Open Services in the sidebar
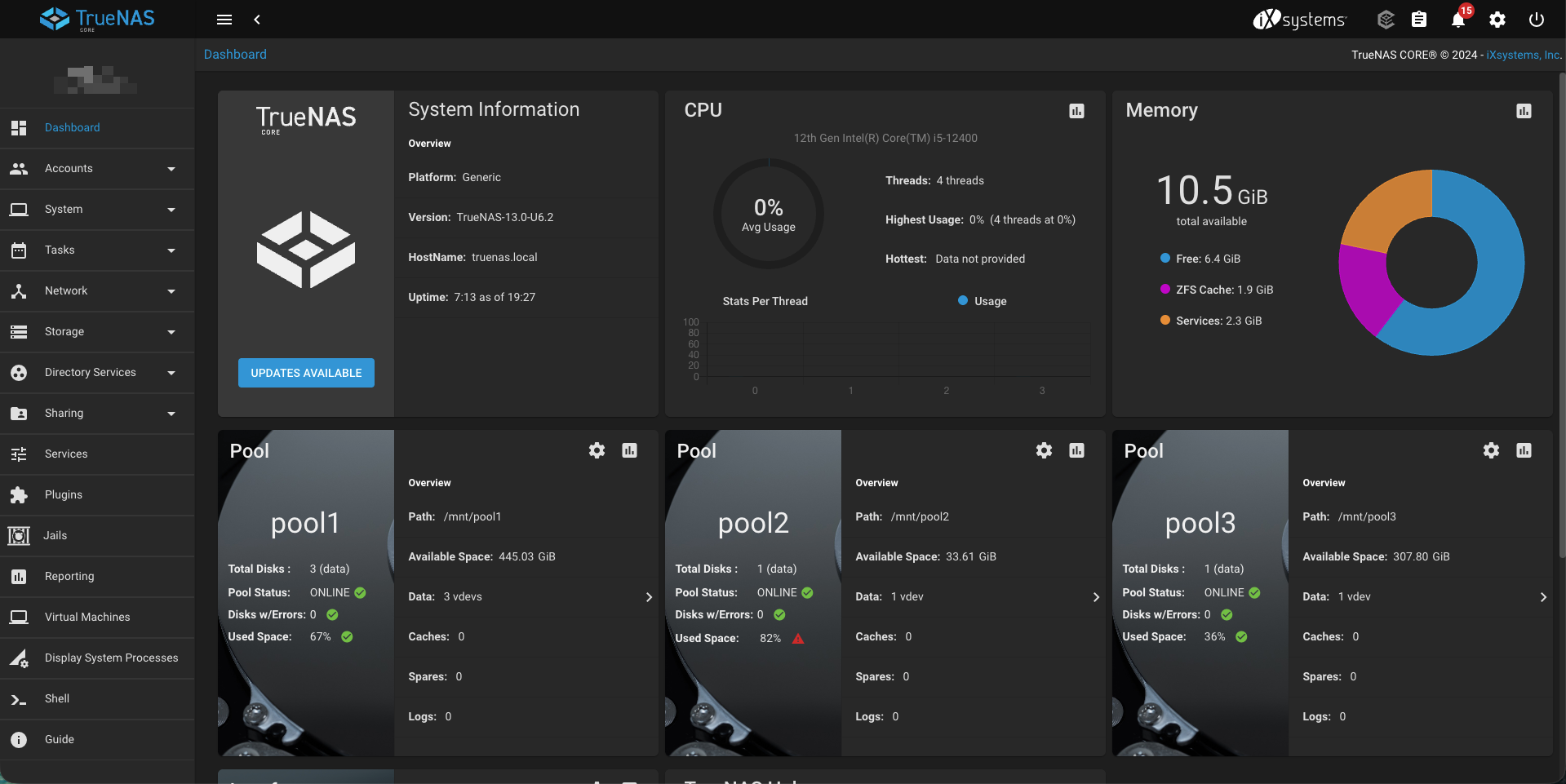This screenshot has height=784, width=1566. [97, 454]
